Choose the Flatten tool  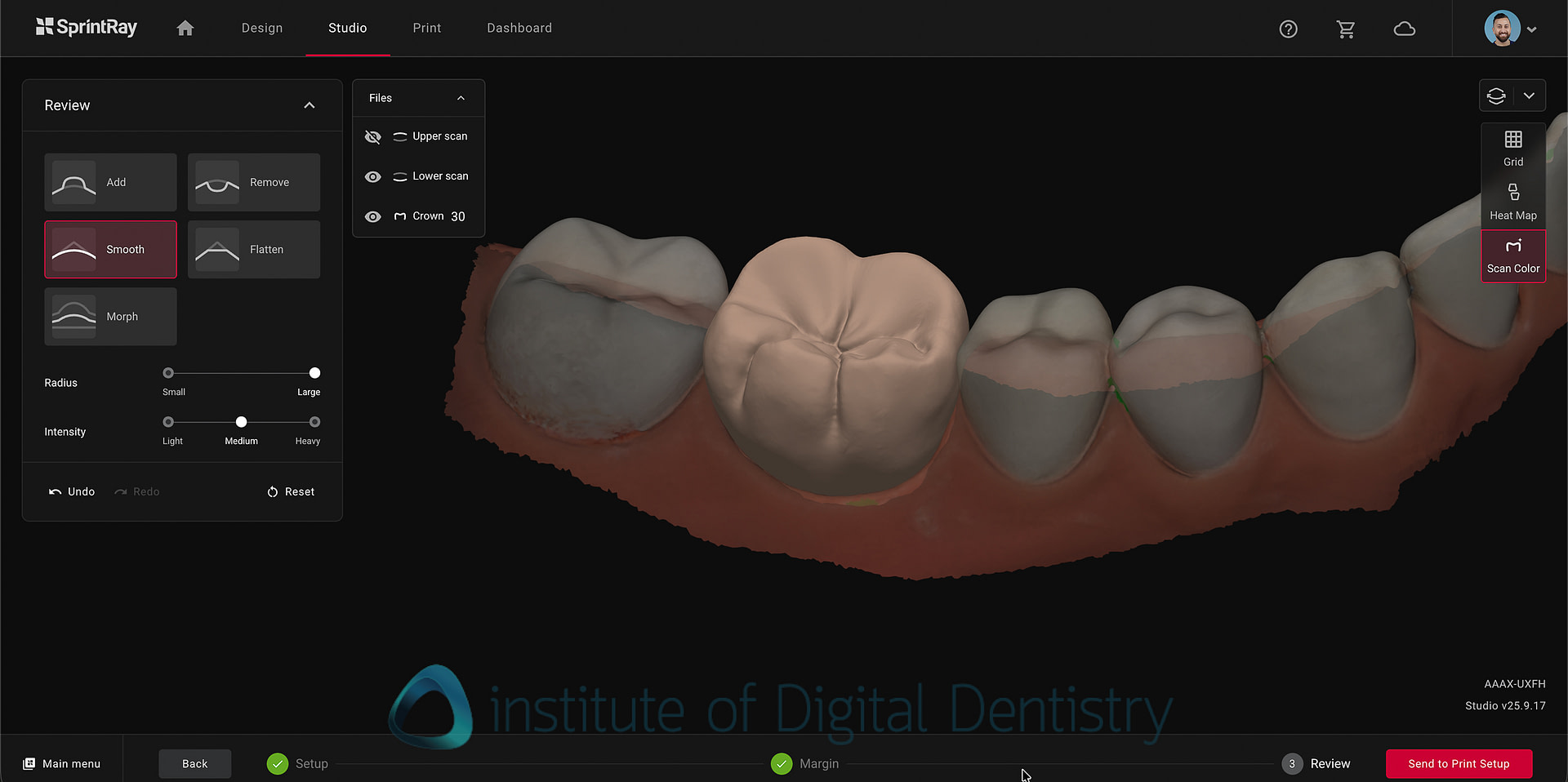[254, 250]
